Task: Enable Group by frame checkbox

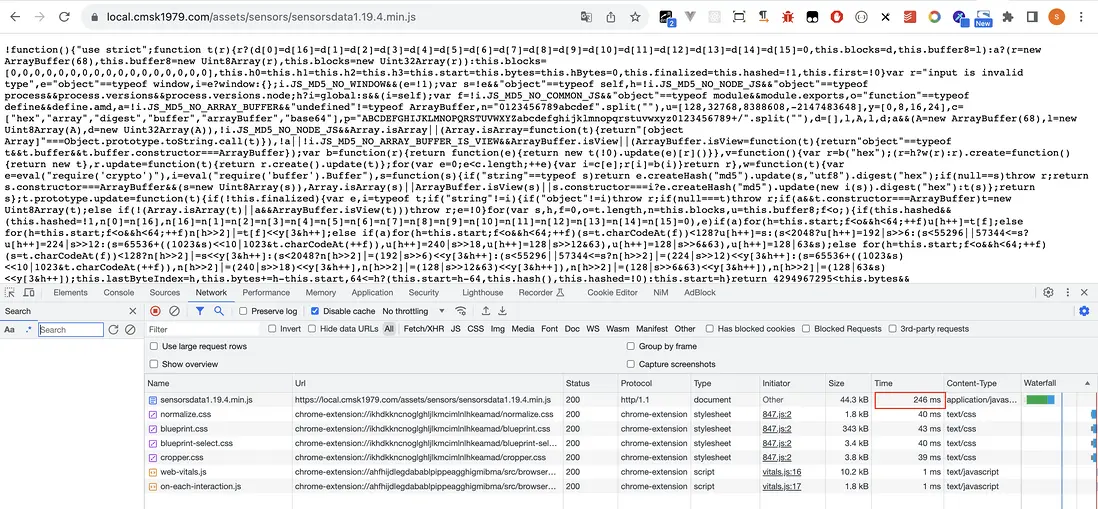Action: tap(631, 347)
